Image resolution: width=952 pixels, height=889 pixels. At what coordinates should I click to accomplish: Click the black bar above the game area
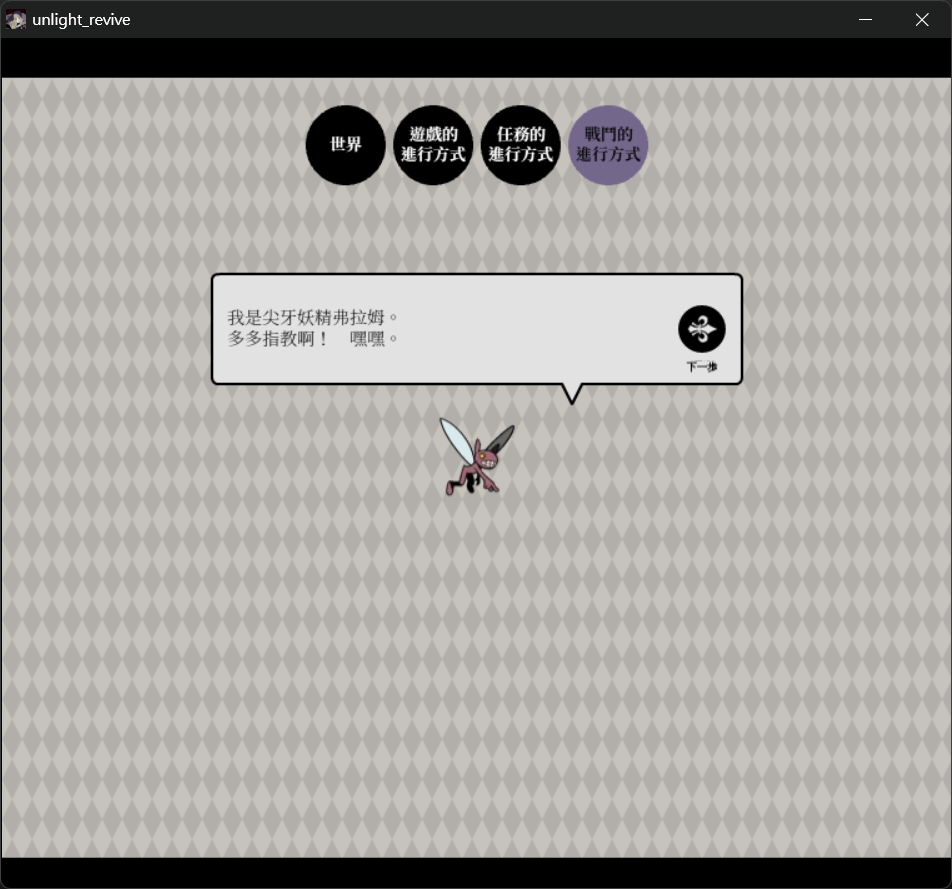click(476, 58)
